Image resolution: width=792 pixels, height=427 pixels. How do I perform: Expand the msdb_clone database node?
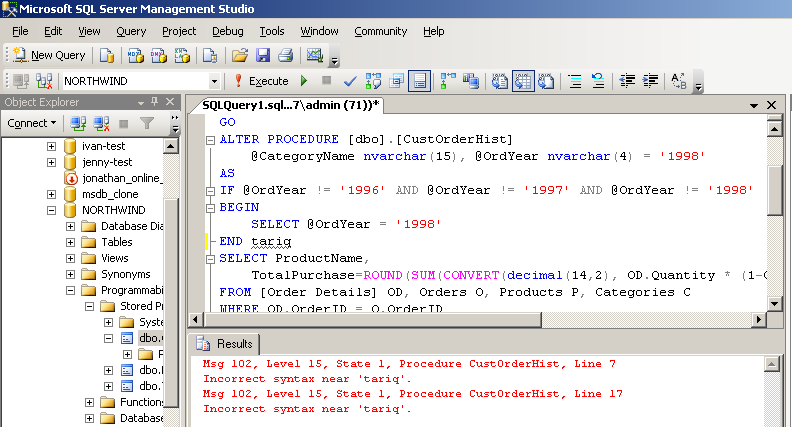[x=52, y=194]
